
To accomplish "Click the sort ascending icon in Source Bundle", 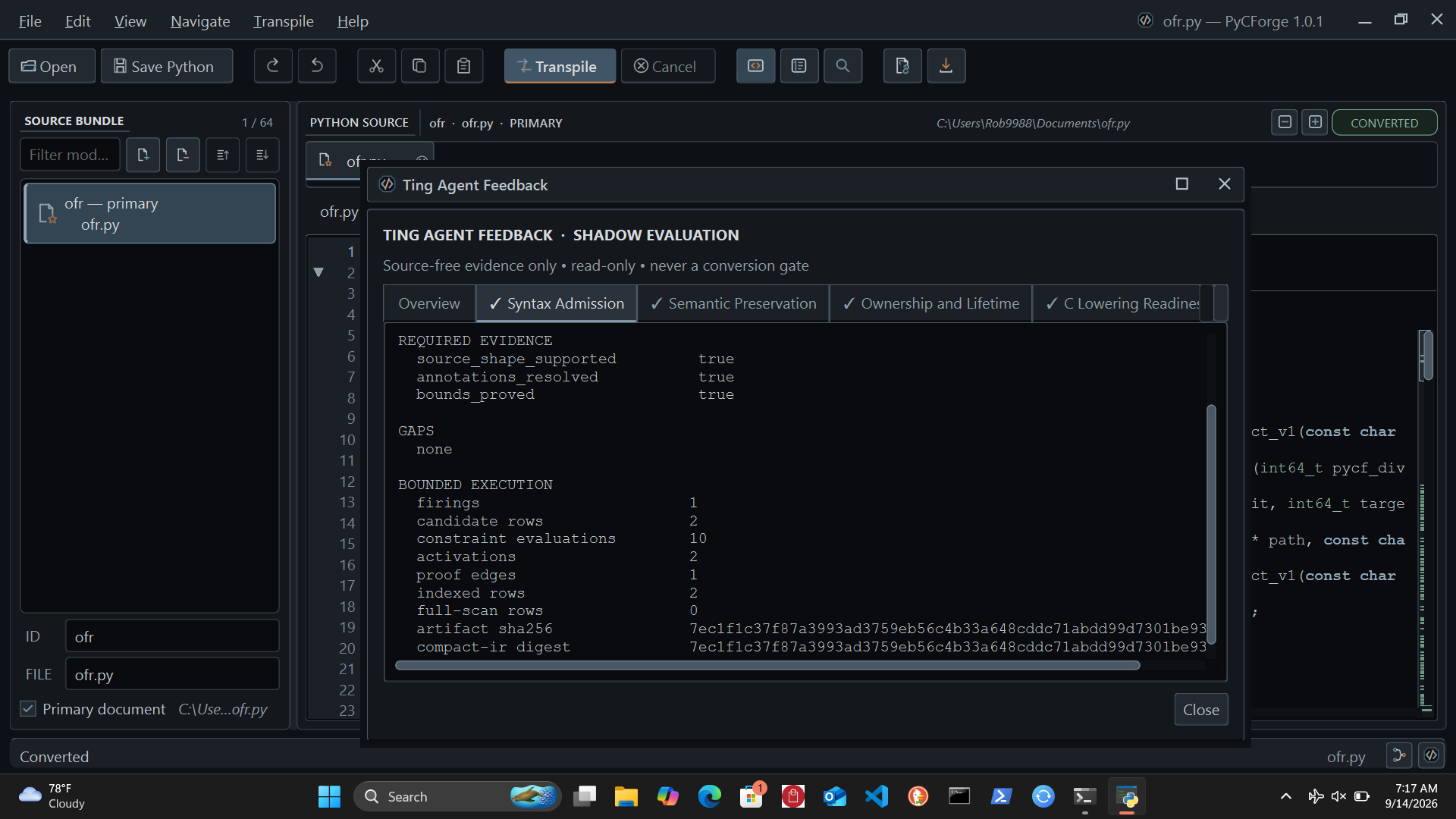I will click(223, 155).
